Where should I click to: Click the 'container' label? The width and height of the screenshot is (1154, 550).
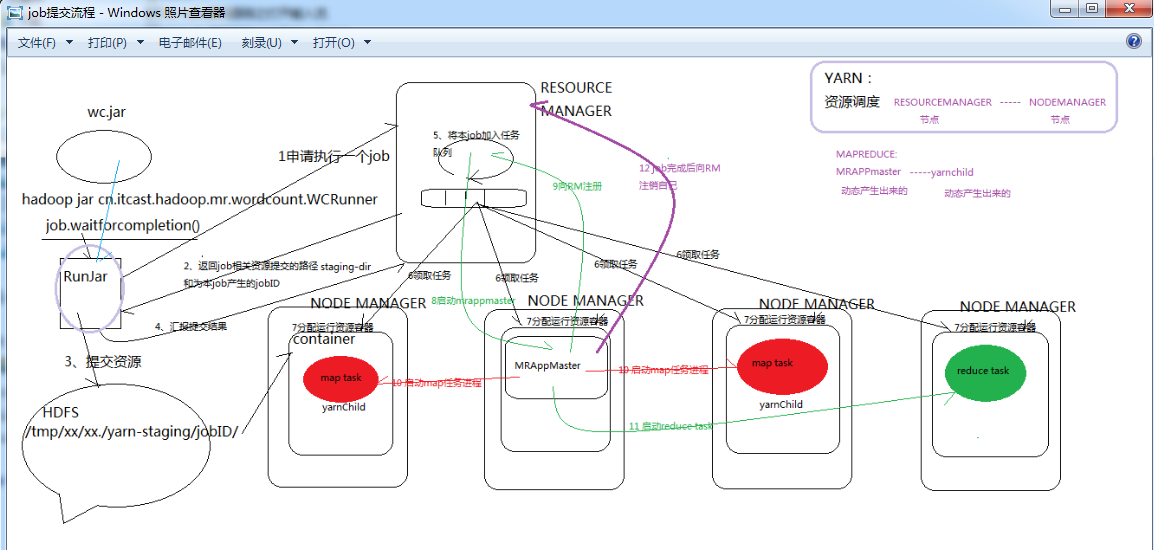324,340
